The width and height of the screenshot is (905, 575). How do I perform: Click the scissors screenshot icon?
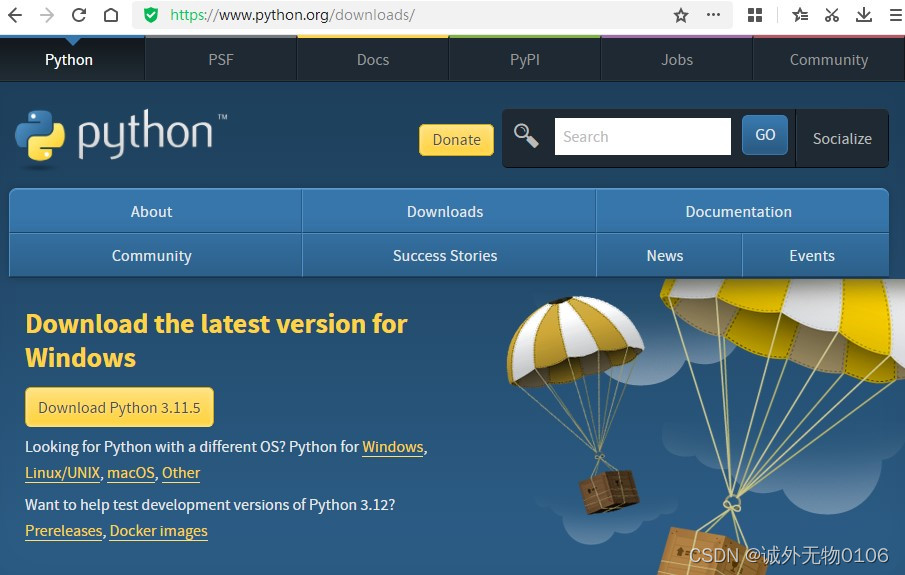point(832,15)
